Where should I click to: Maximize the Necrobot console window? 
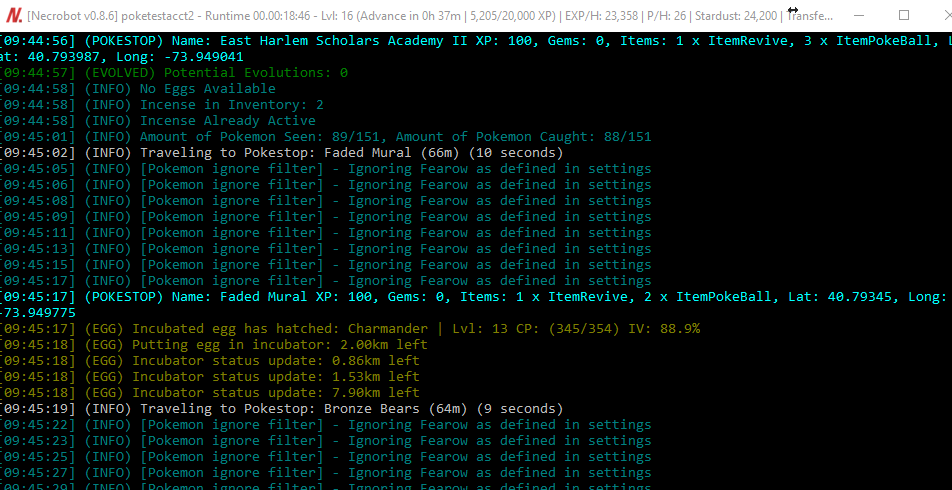tap(903, 15)
